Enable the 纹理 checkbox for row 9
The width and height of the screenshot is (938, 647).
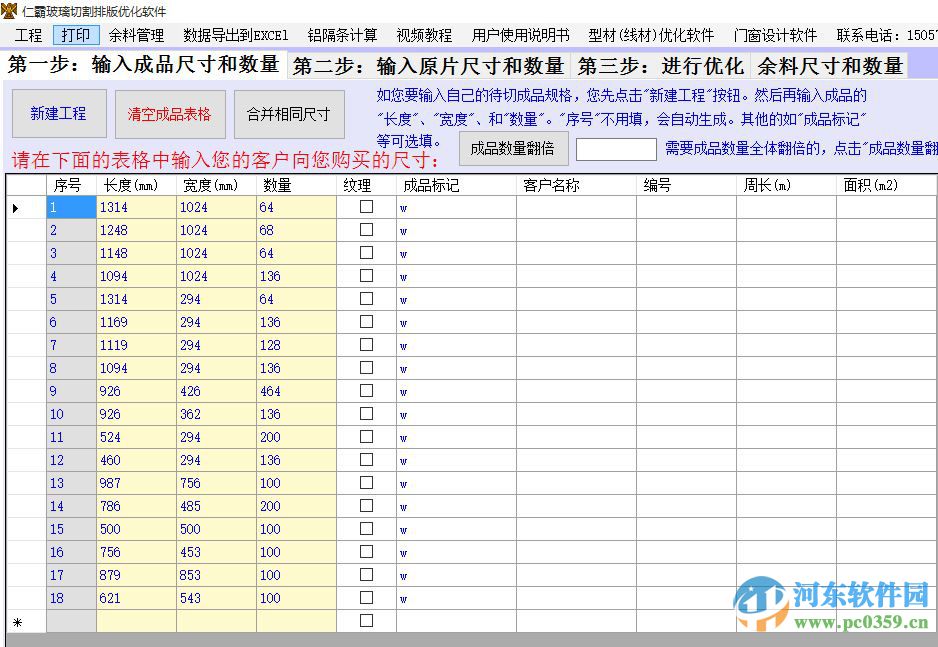tap(367, 391)
